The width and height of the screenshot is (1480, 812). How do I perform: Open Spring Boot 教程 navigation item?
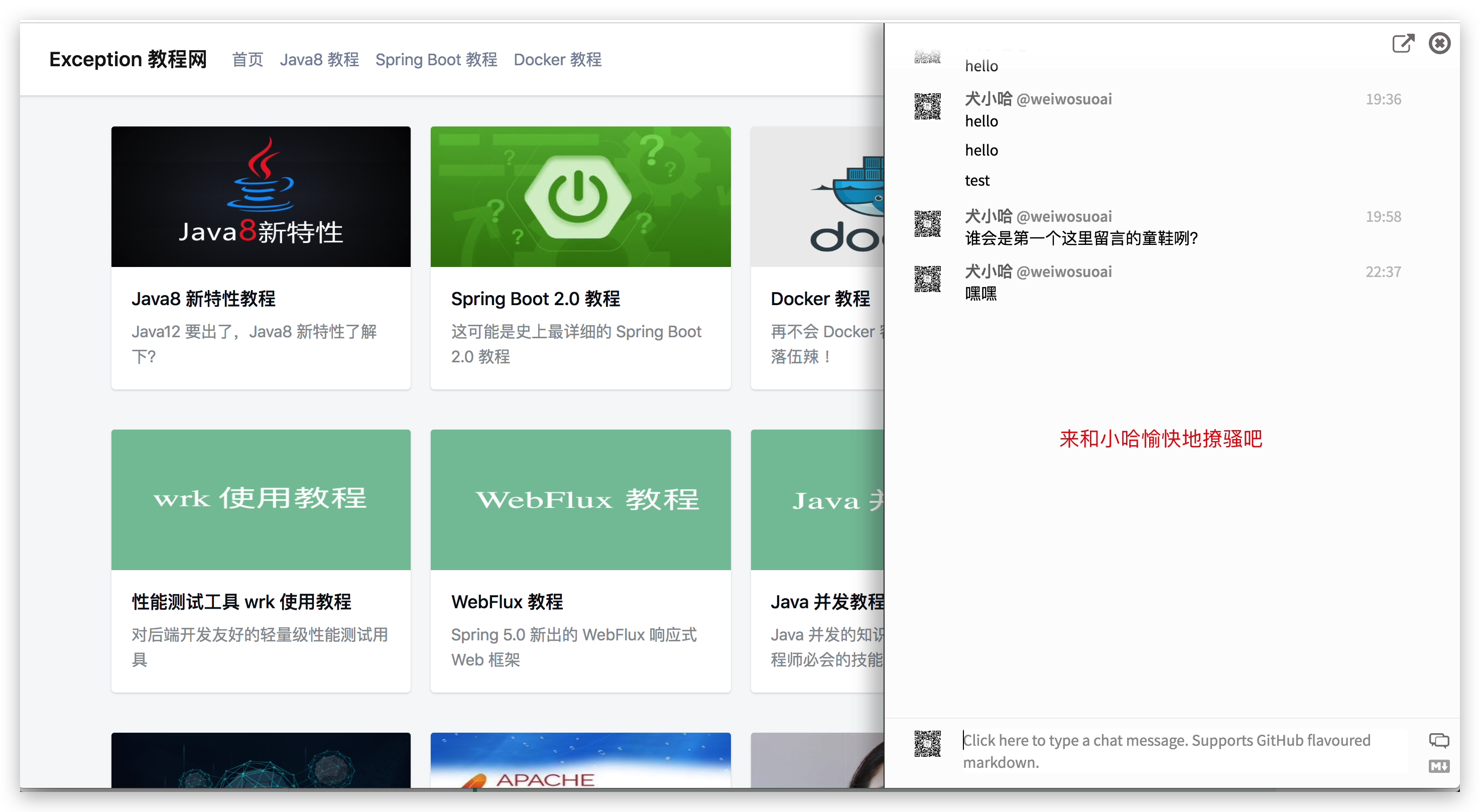click(x=436, y=60)
